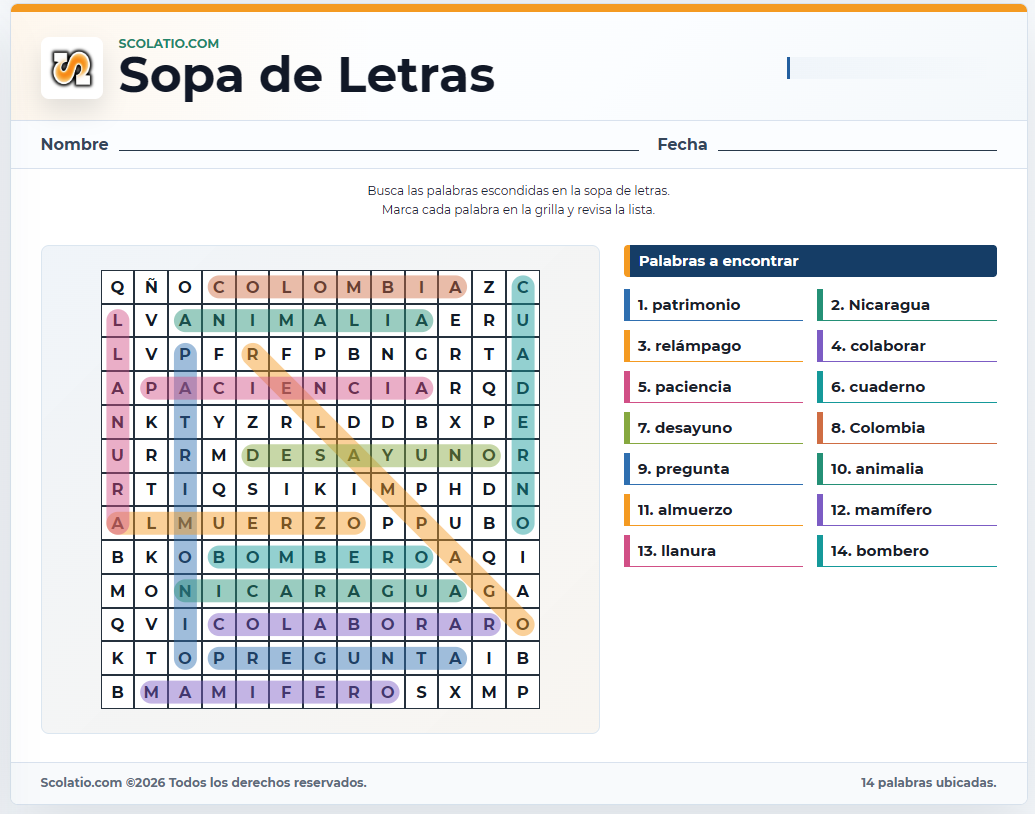Select word 1. patrimonio in the list
Screen dimensions: 1035x814
[x=714, y=305]
